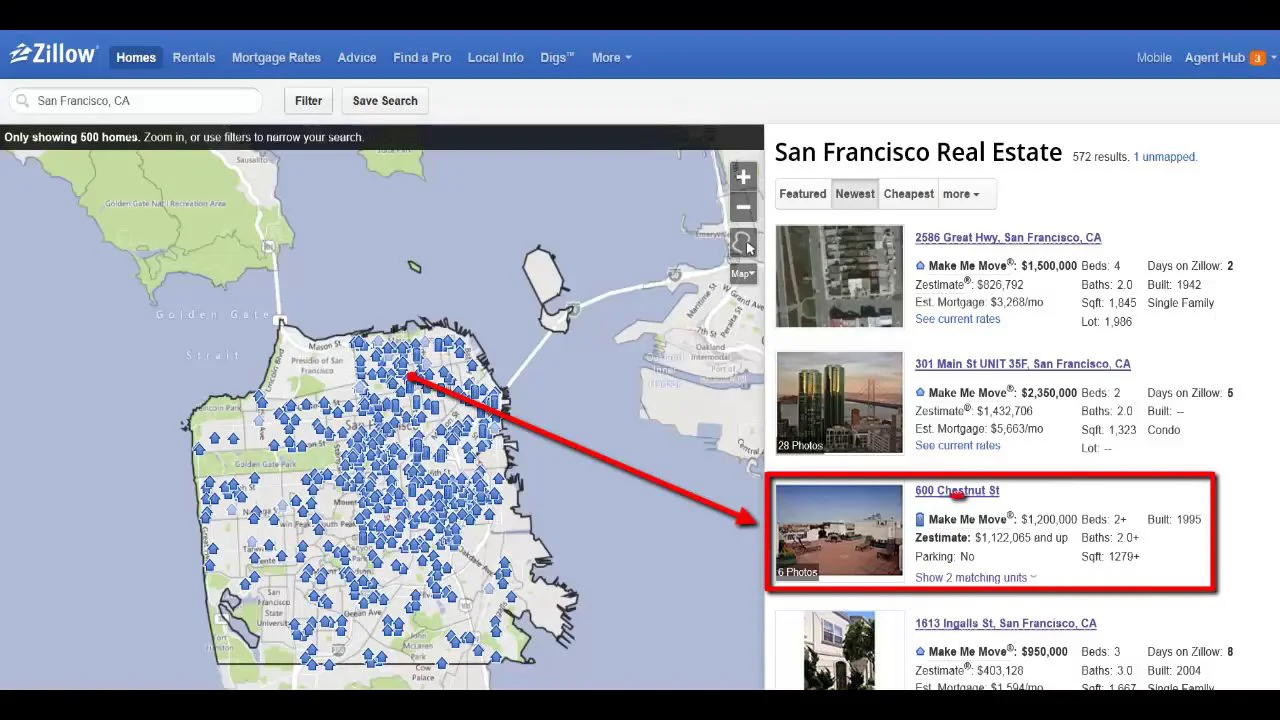
Task: Open 1613 Ingalls St listing link
Action: click(1005, 624)
